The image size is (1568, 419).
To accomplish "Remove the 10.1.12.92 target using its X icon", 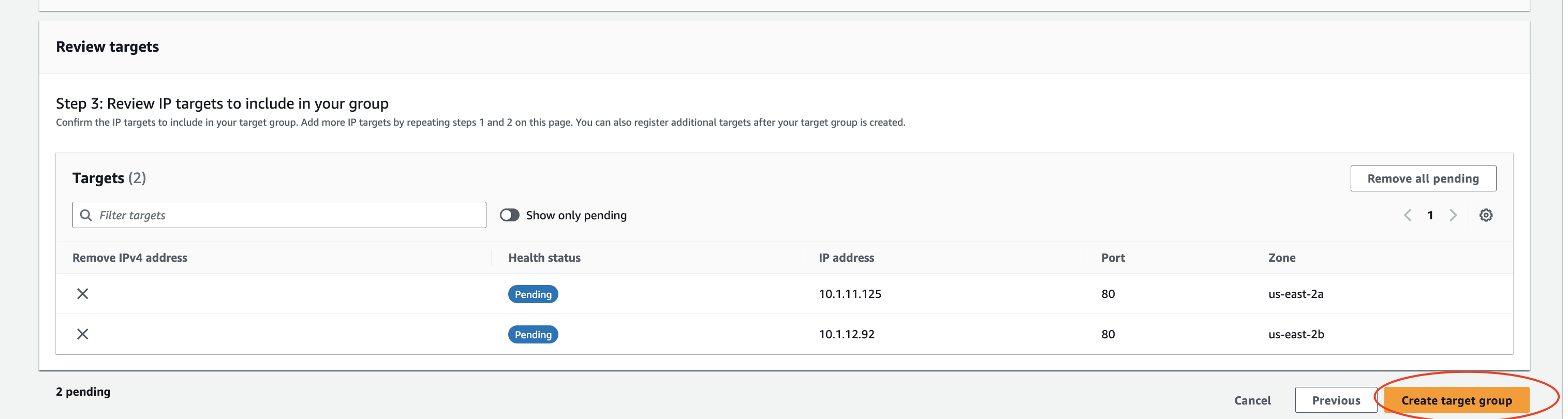I will click(82, 334).
